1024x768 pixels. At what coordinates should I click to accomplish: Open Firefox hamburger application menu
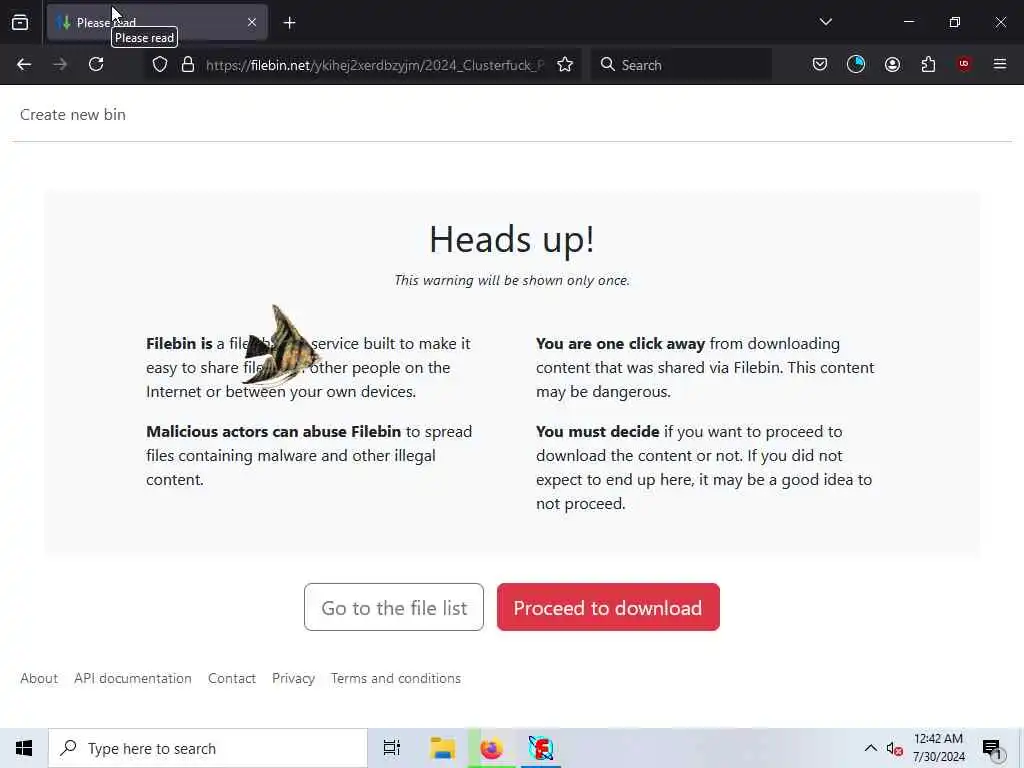point(1000,64)
